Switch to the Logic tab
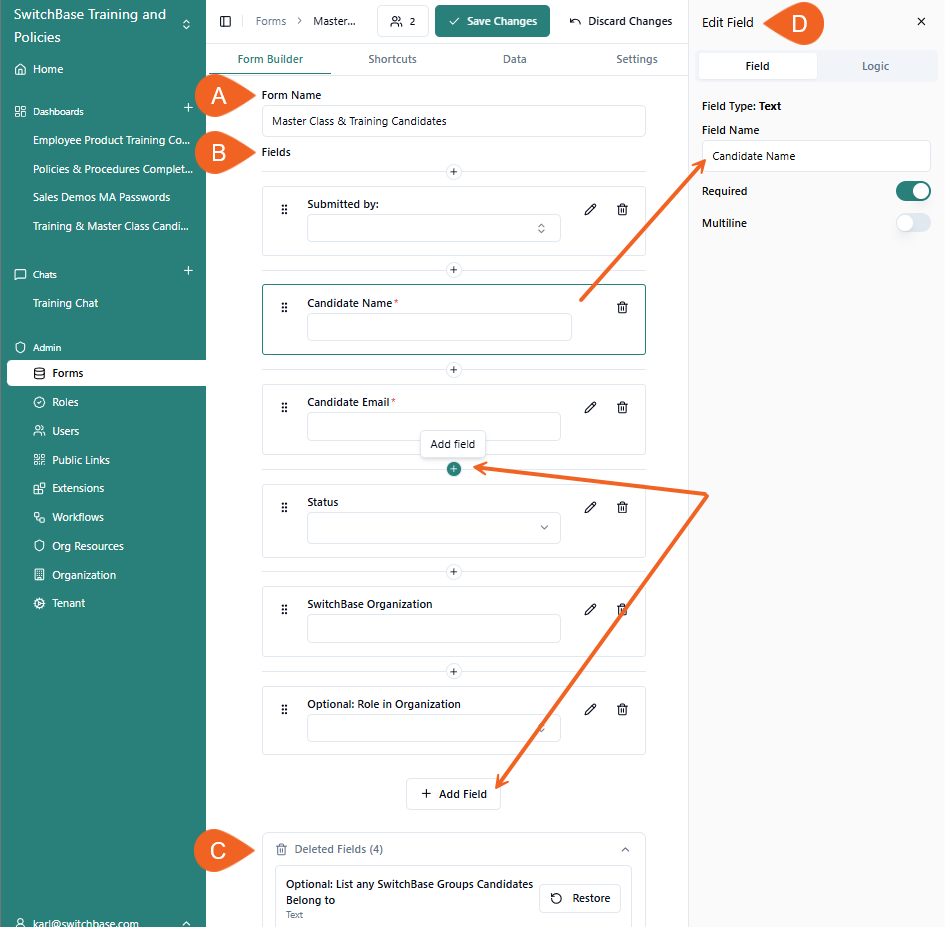 (x=875, y=65)
